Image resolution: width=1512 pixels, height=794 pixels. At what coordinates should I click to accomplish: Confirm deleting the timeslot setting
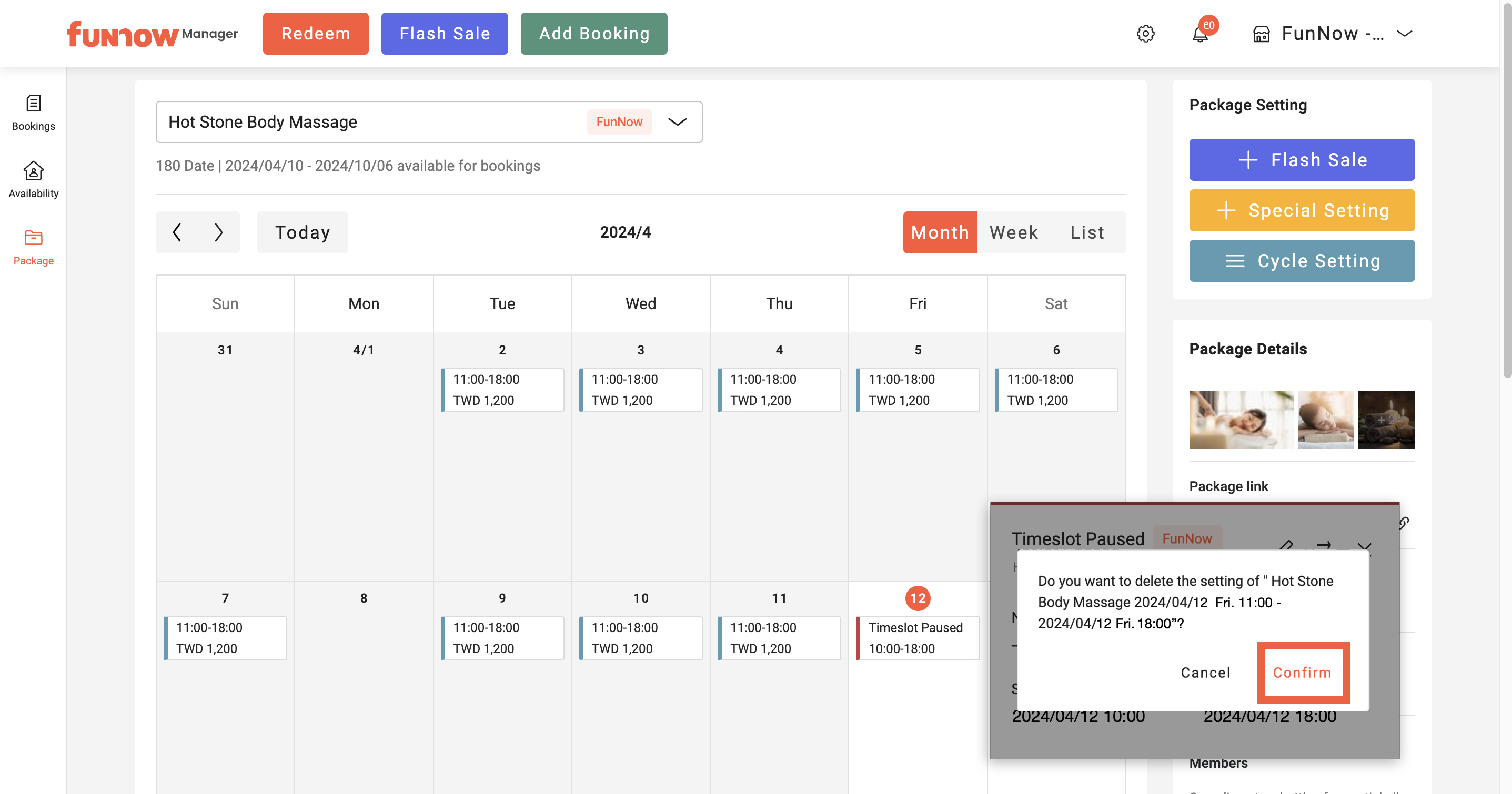pyautogui.click(x=1302, y=673)
